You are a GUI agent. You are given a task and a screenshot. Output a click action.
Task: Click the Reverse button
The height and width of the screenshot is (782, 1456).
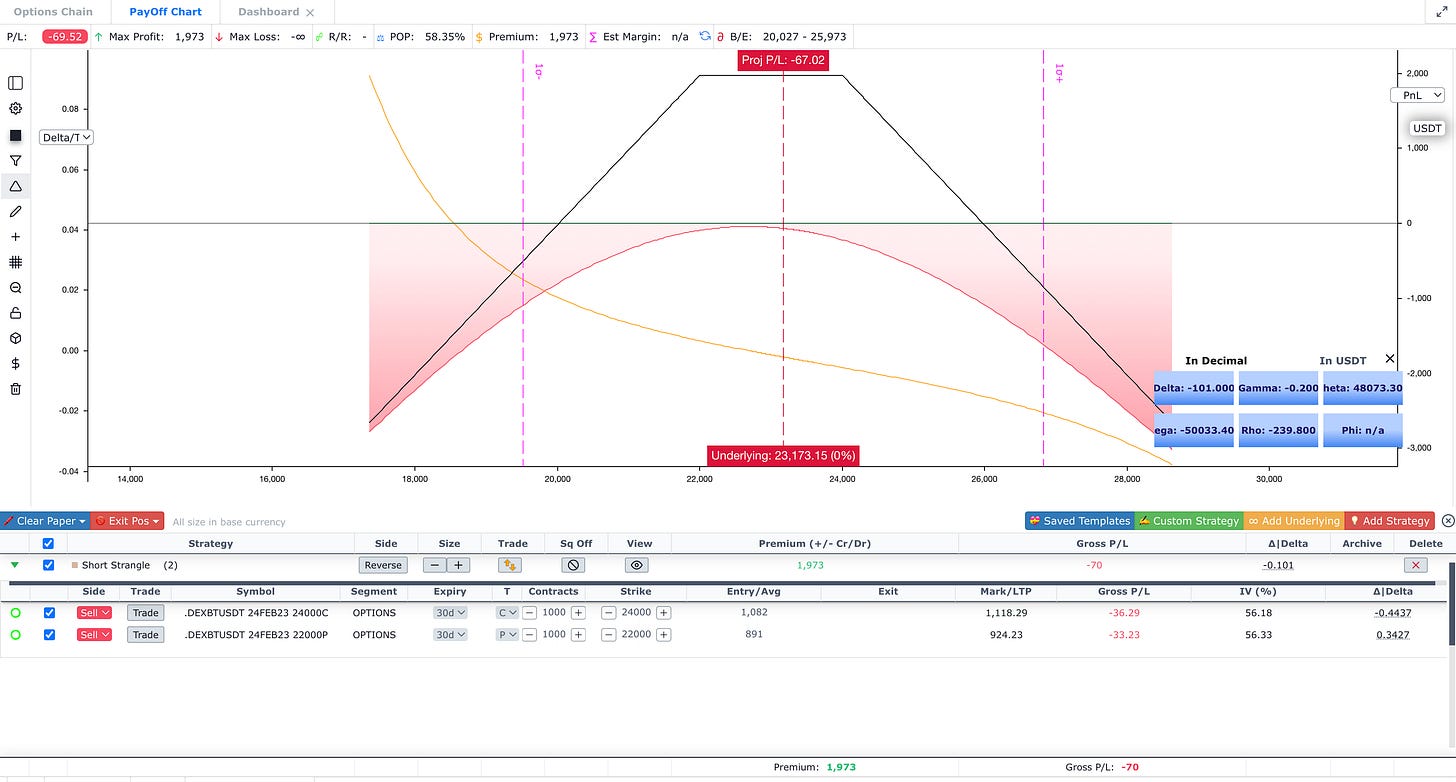click(x=383, y=565)
